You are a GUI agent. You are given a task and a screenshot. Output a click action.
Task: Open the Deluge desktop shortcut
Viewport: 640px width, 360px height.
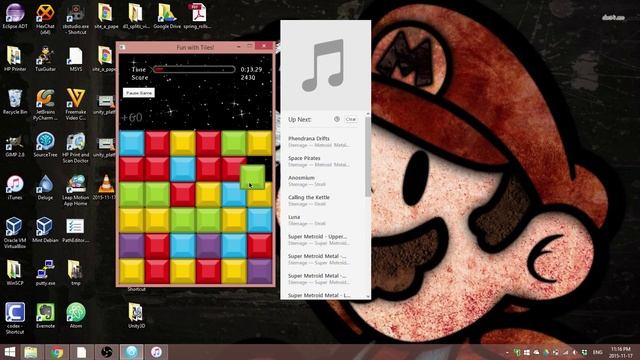(x=45, y=187)
